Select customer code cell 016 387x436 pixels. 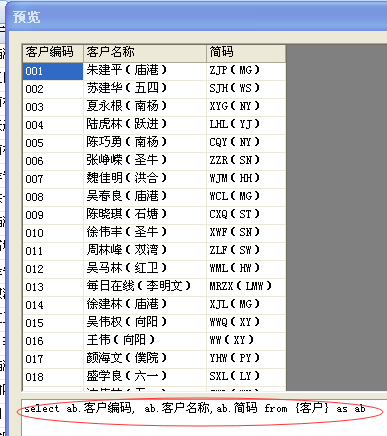click(53, 341)
